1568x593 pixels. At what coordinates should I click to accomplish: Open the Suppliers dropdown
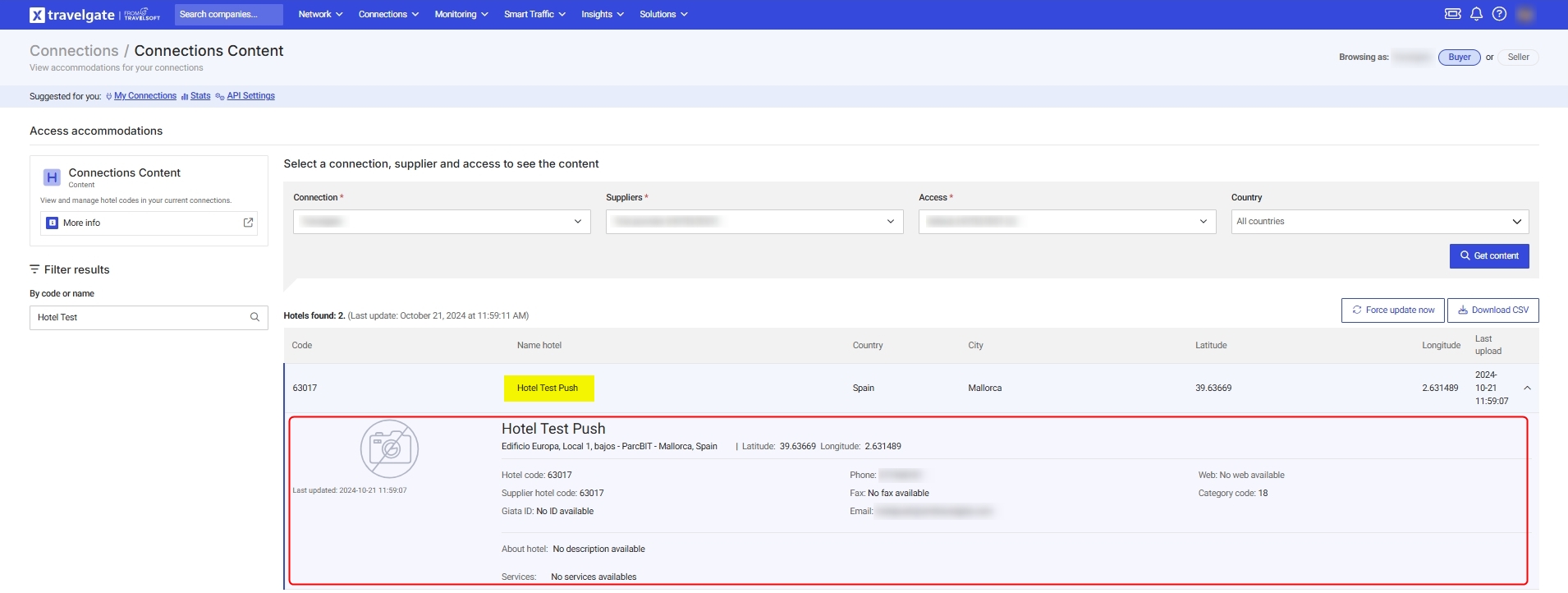754,222
